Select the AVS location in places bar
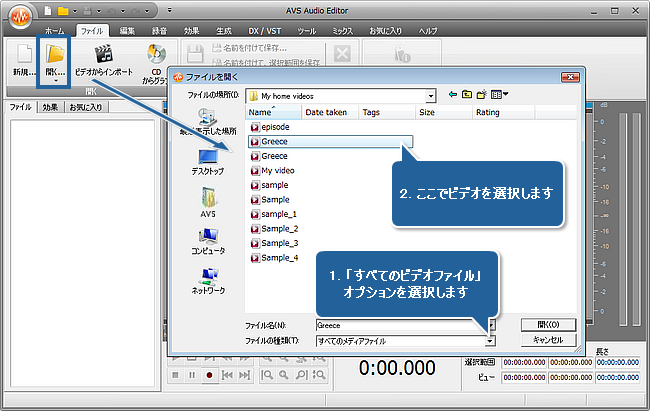Viewport: 650px width, 411px height. (x=208, y=202)
